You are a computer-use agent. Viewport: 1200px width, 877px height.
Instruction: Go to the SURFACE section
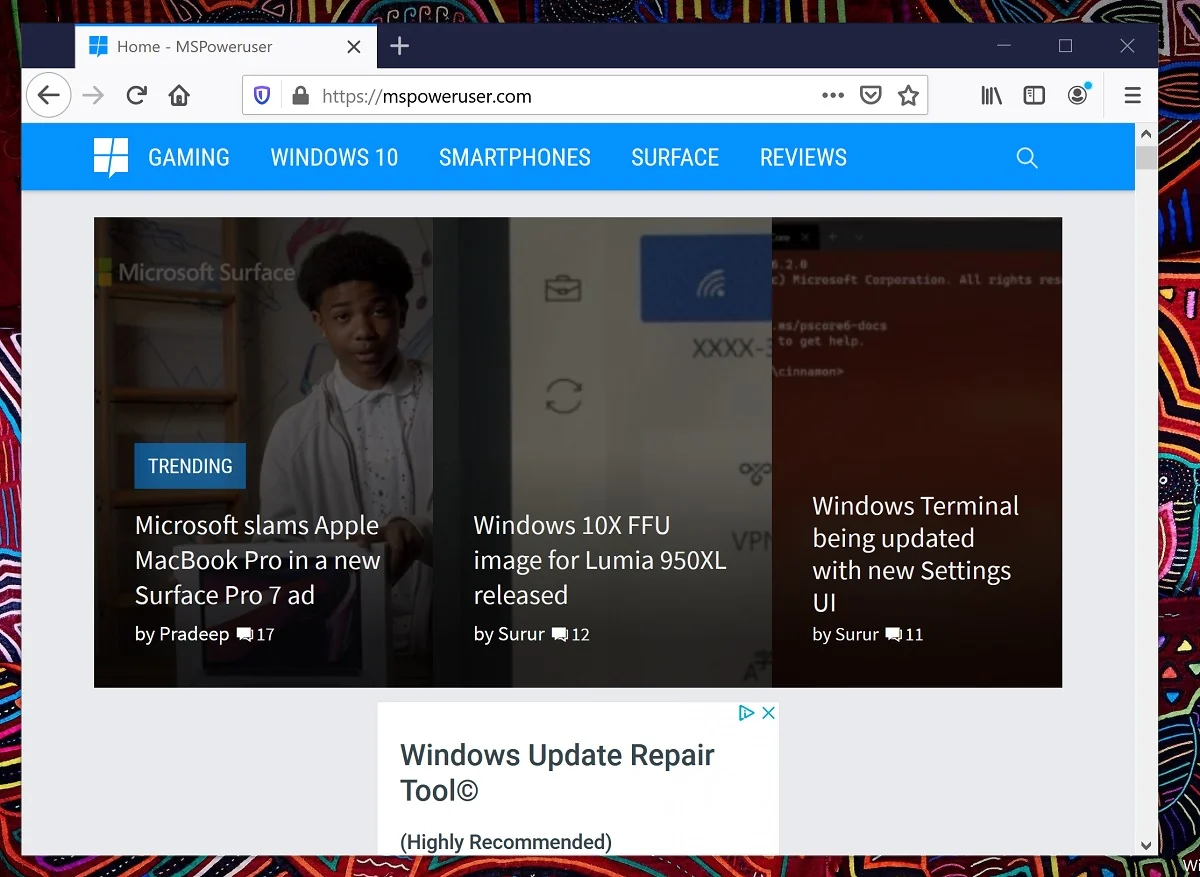pos(675,158)
